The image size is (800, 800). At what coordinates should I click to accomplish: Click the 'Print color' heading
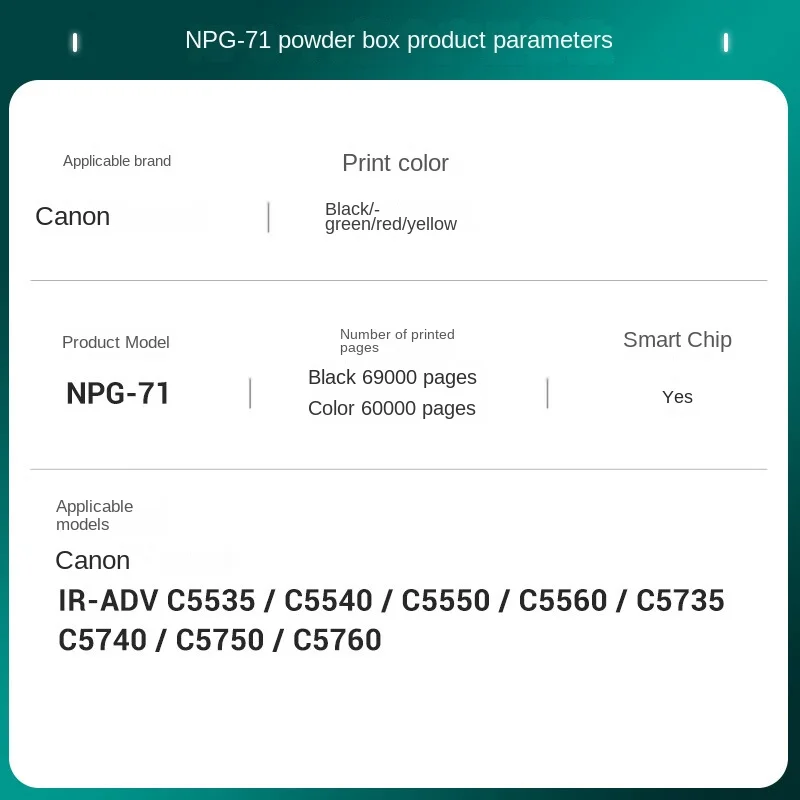coord(395,163)
